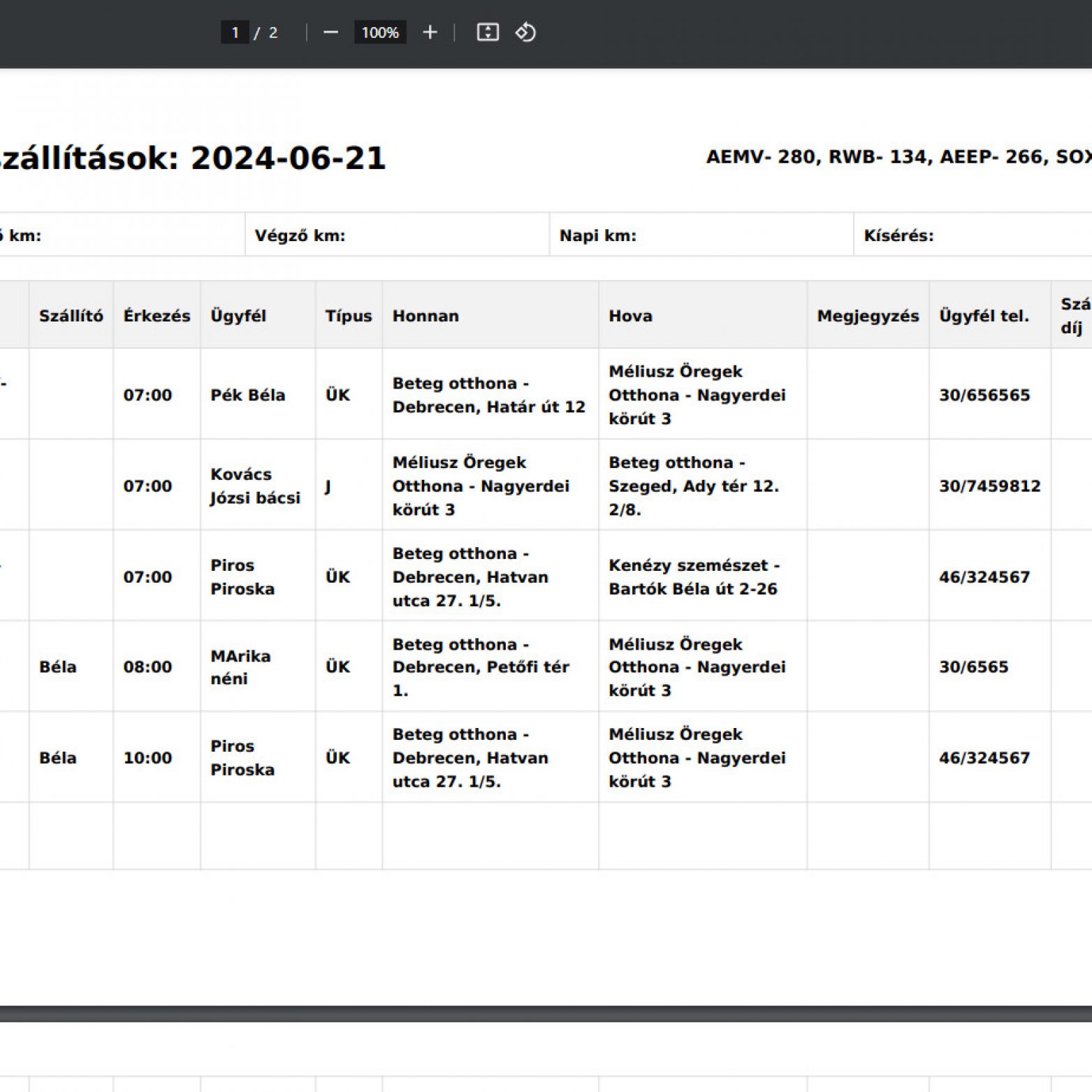Click the Kenézy szemészet destination cell

(693, 576)
